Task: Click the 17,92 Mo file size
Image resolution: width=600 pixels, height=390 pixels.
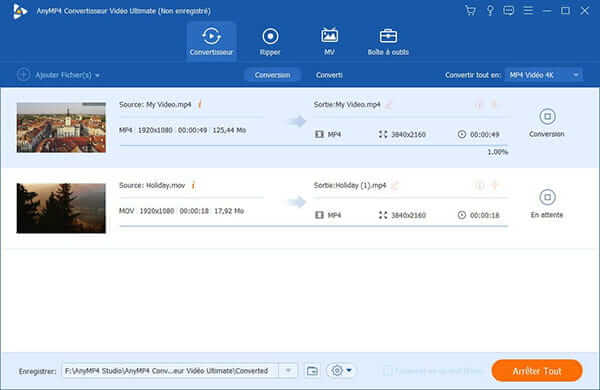Action: coord(229,211)
